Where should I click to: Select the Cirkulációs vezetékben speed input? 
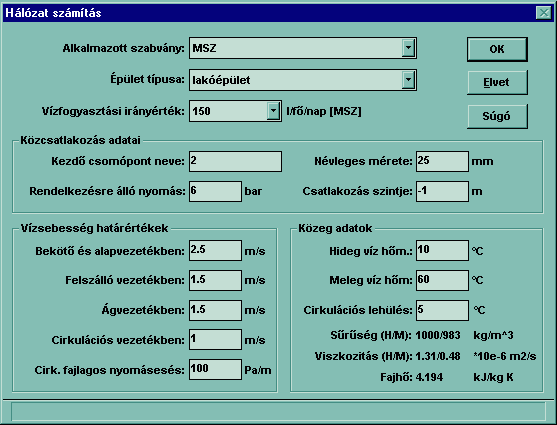coord(215,339)
